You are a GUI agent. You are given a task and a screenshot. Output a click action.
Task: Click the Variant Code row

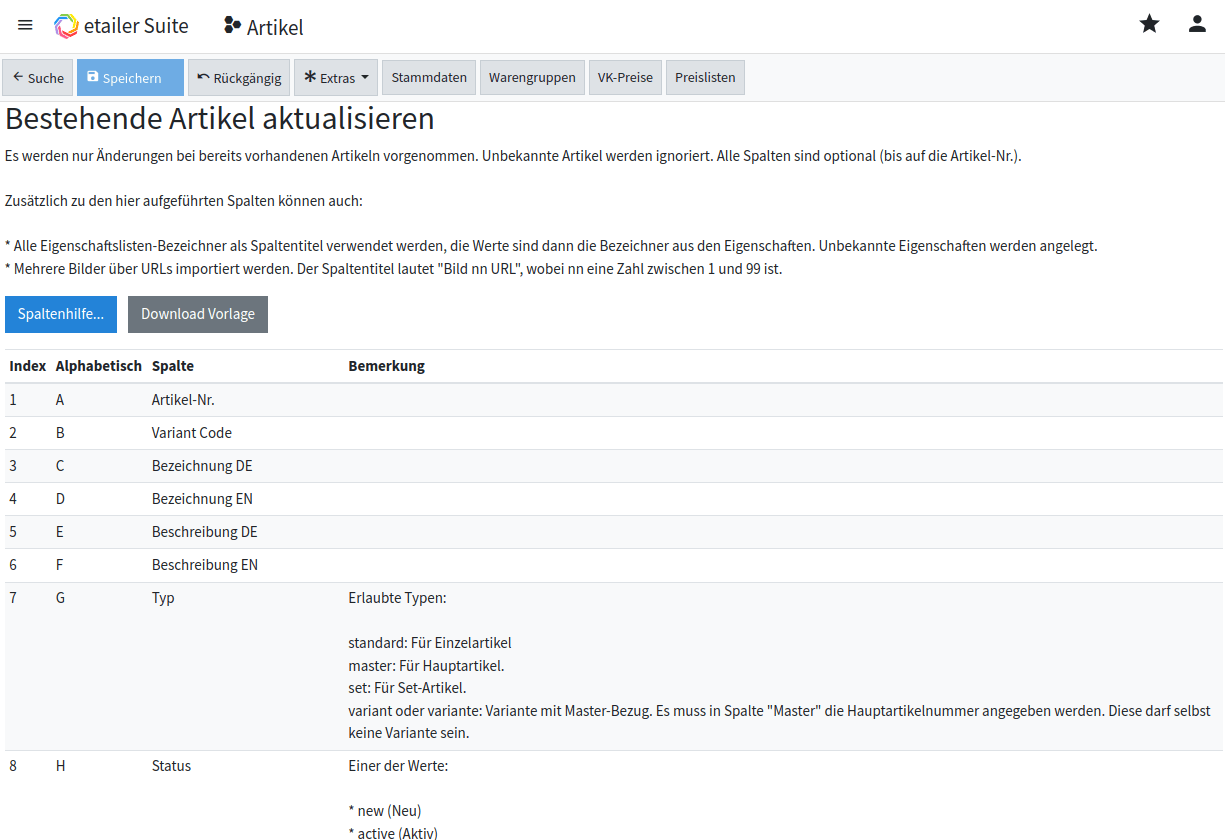click(x=191, y=433)
